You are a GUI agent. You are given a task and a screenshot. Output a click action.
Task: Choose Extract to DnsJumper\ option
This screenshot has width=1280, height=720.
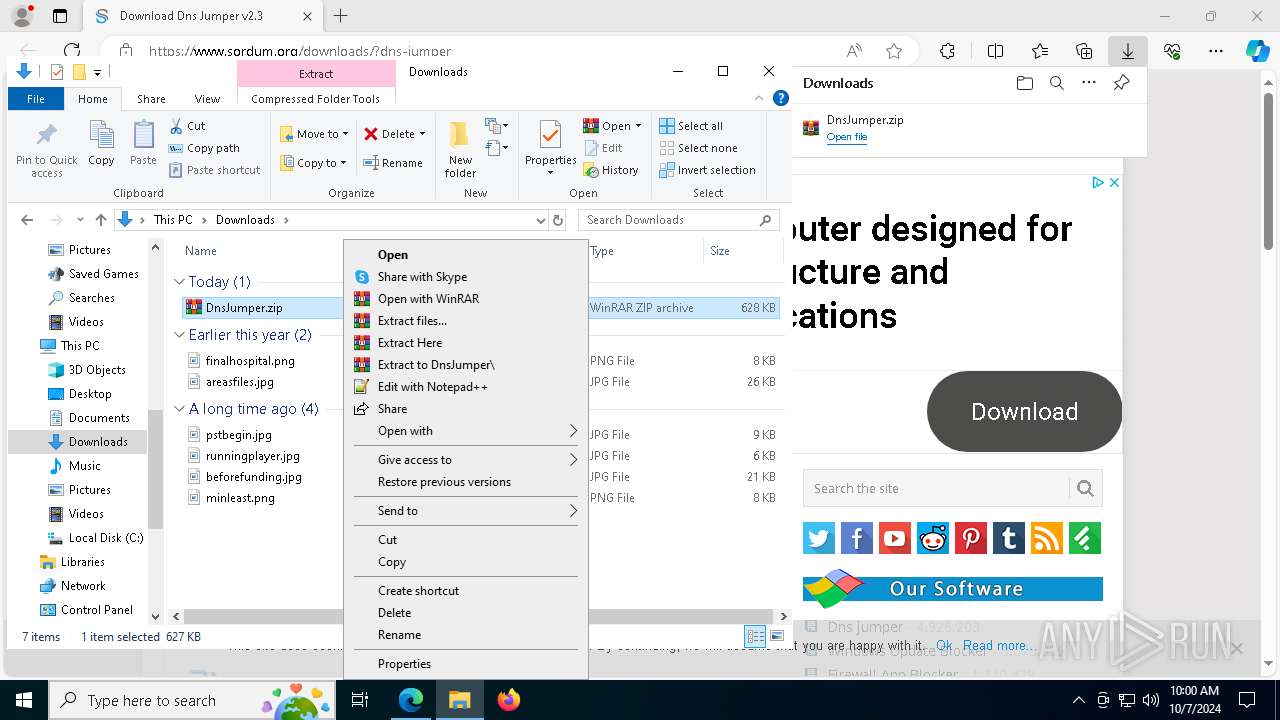[466, 365]
